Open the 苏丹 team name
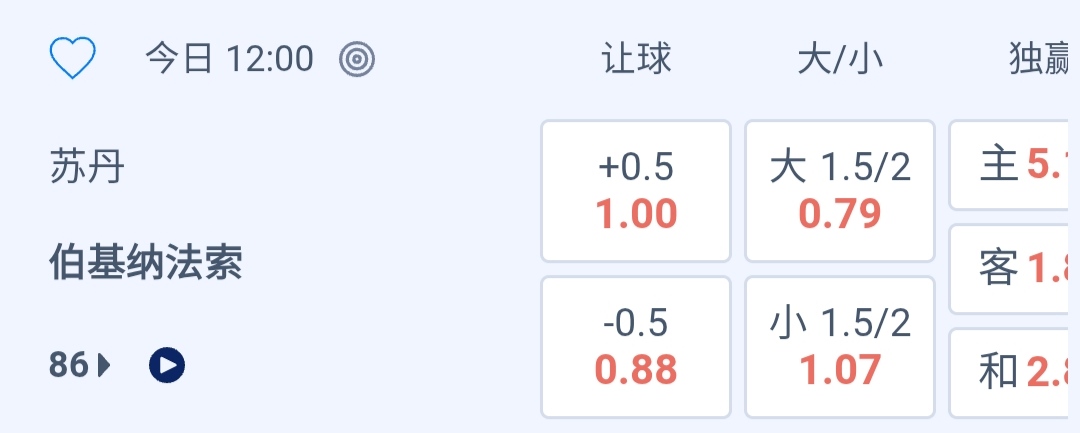 coord(87,167)
